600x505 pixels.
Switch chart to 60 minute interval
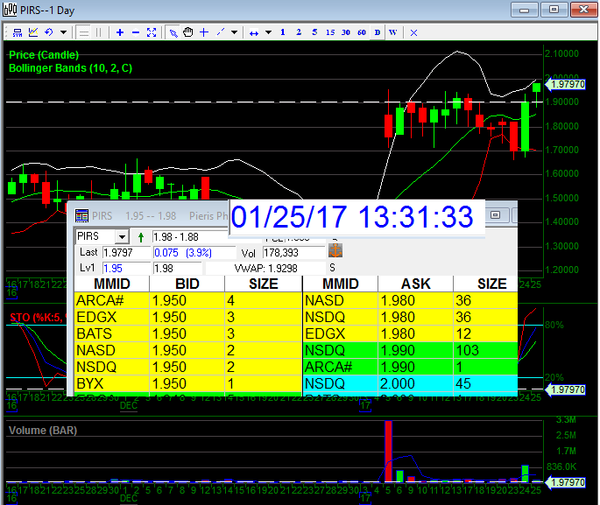tap(361, 32)
